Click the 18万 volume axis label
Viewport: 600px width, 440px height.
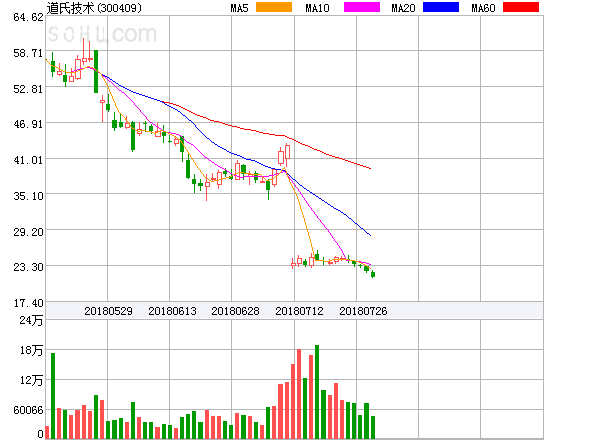click(x=31, y=350)
